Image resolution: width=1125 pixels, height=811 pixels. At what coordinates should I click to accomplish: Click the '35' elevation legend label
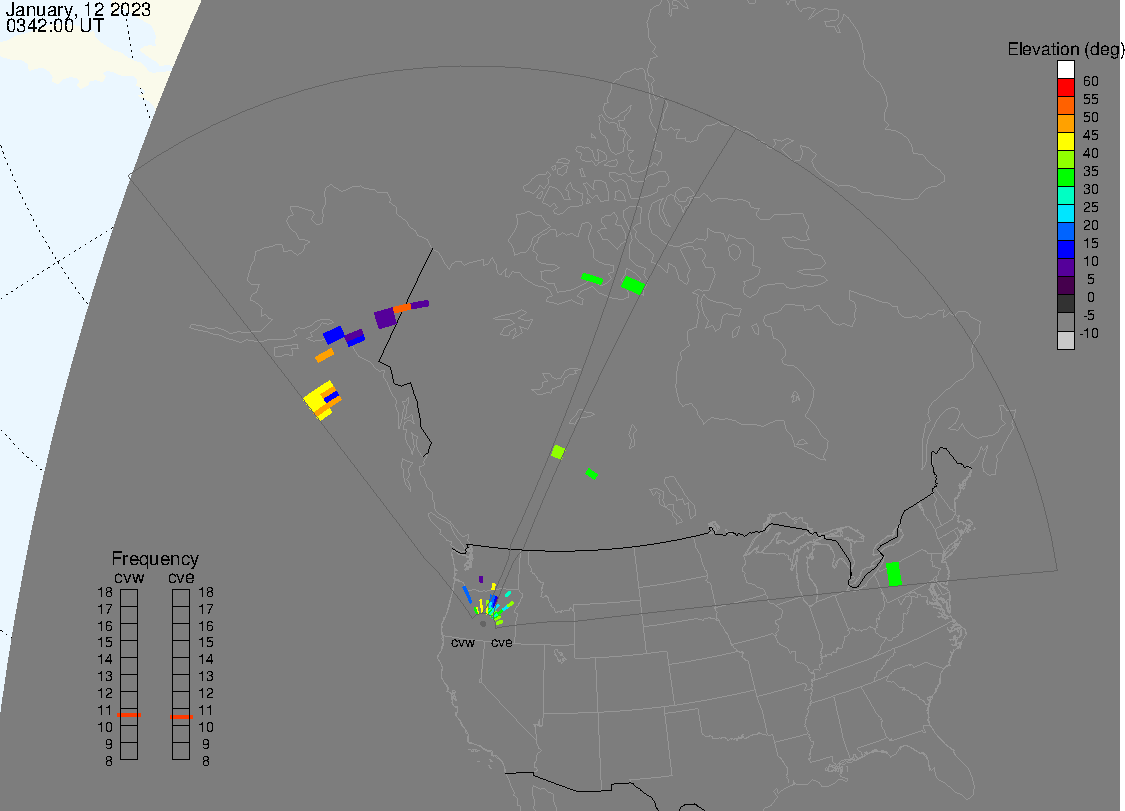tap(1091, 172)
